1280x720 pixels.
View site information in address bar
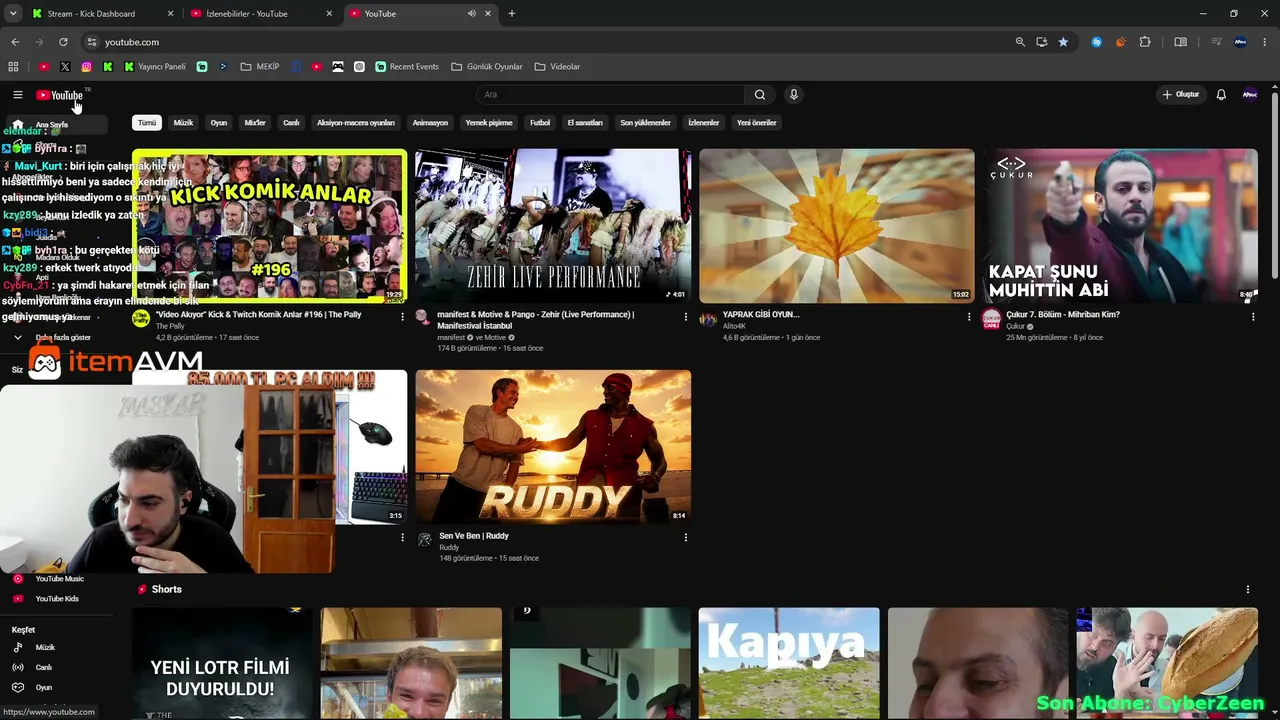(x=91, y=42)
